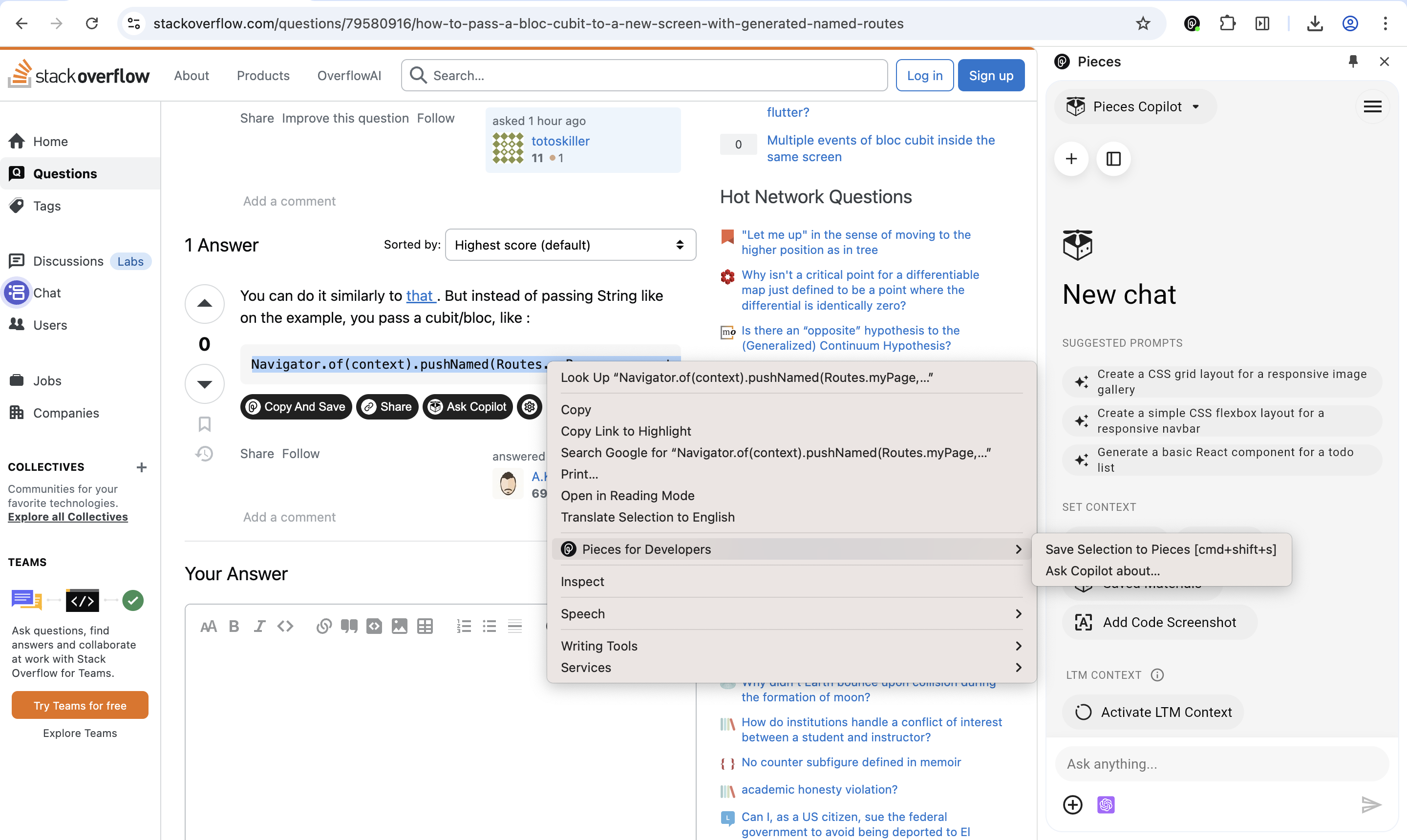Select the React todo list suggested prompt
This screenshot has height=840, width=1407.
point(1222,460)
